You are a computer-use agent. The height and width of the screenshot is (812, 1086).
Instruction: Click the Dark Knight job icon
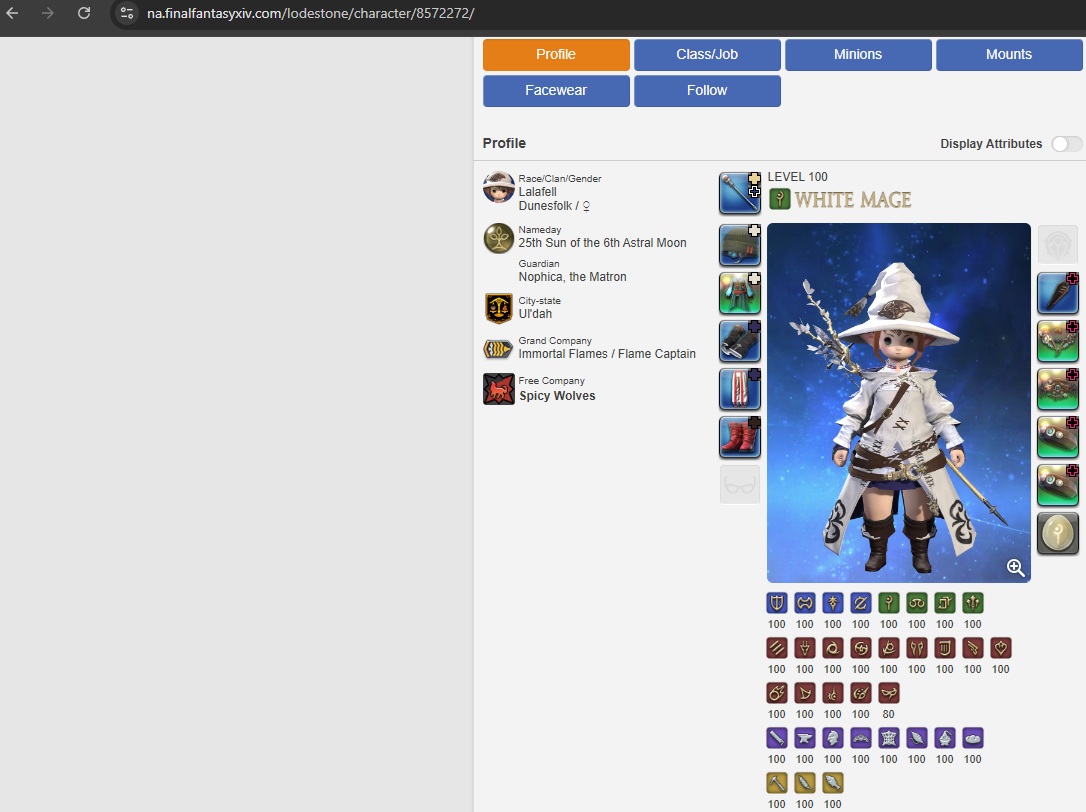click(833, 603)
